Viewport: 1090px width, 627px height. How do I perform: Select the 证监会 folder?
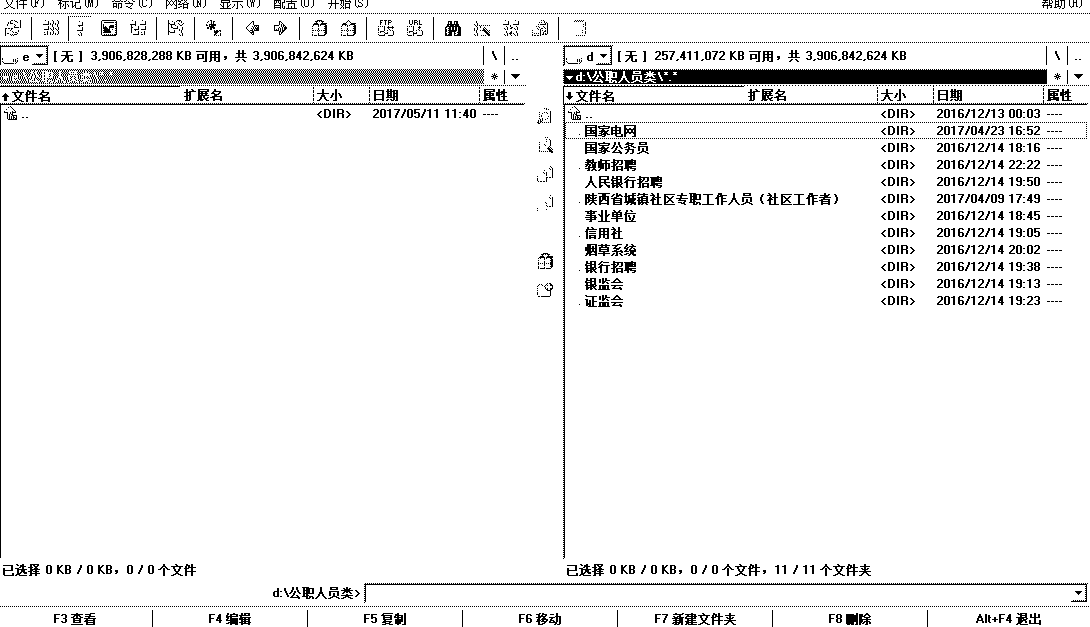coord(827,301)
